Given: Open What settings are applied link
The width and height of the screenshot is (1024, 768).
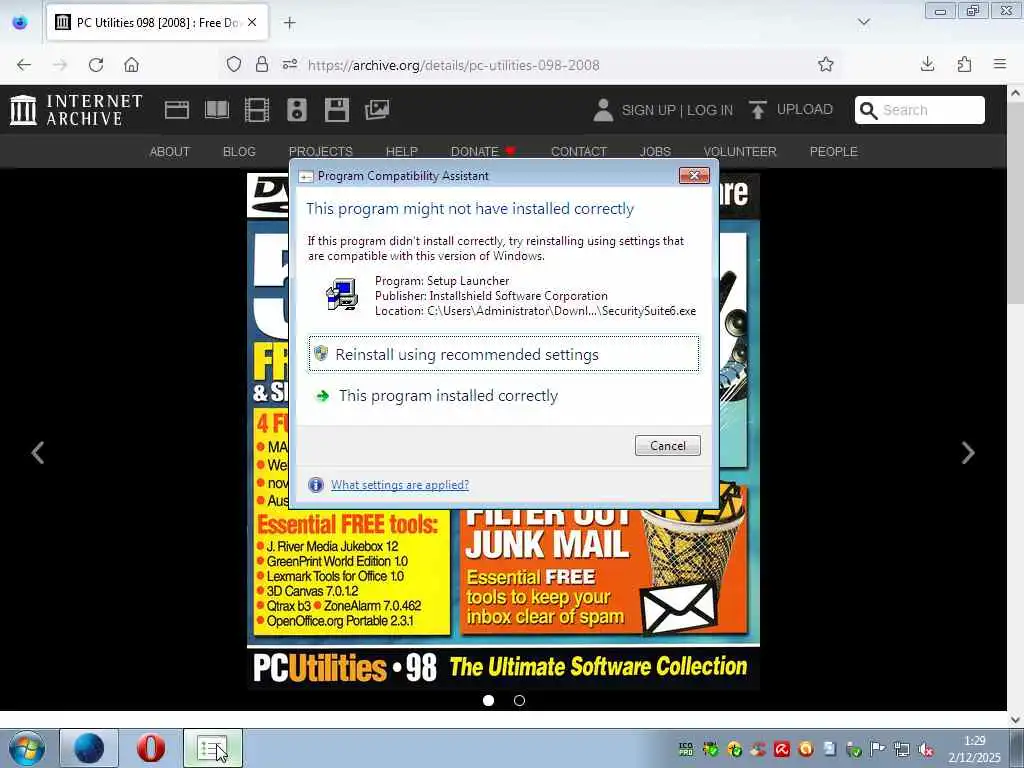Looking at the screenshot, I should coord(400,485).
